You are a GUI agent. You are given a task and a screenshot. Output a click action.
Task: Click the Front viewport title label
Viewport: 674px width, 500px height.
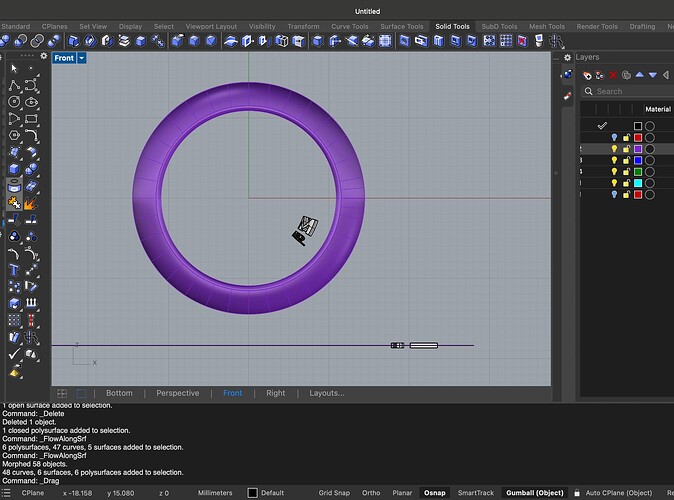pyautogui.click(x=64, y=58)
